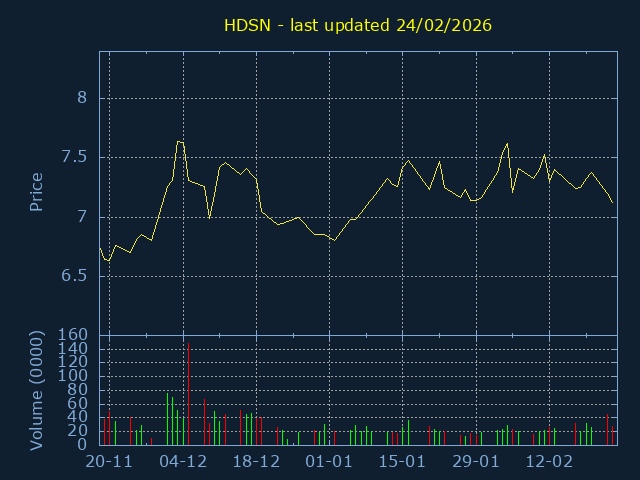Select the 12-02 date label
This screenshot has width=640, height=480.
(549, 462)
